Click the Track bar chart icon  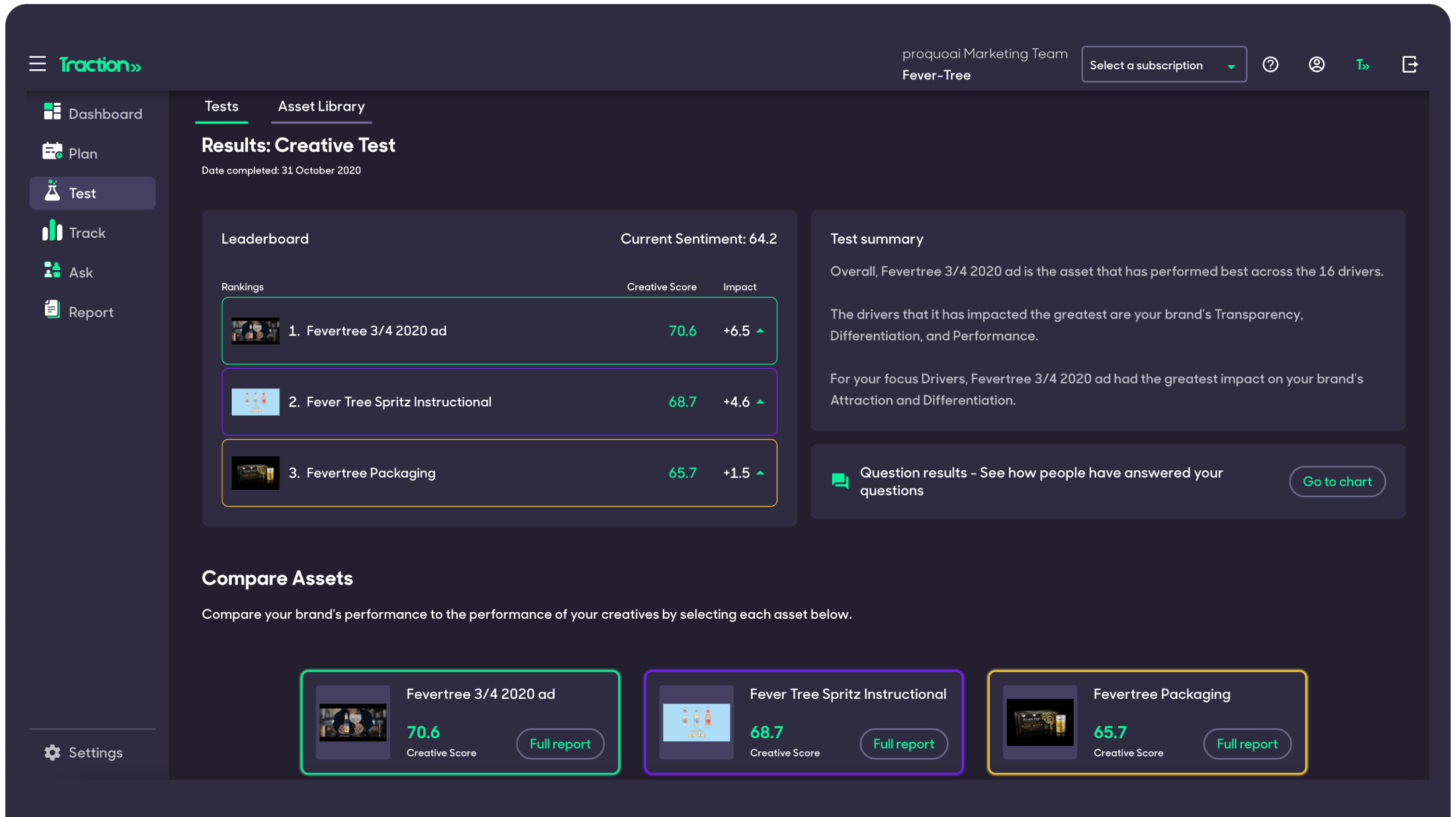click(52, 230)
